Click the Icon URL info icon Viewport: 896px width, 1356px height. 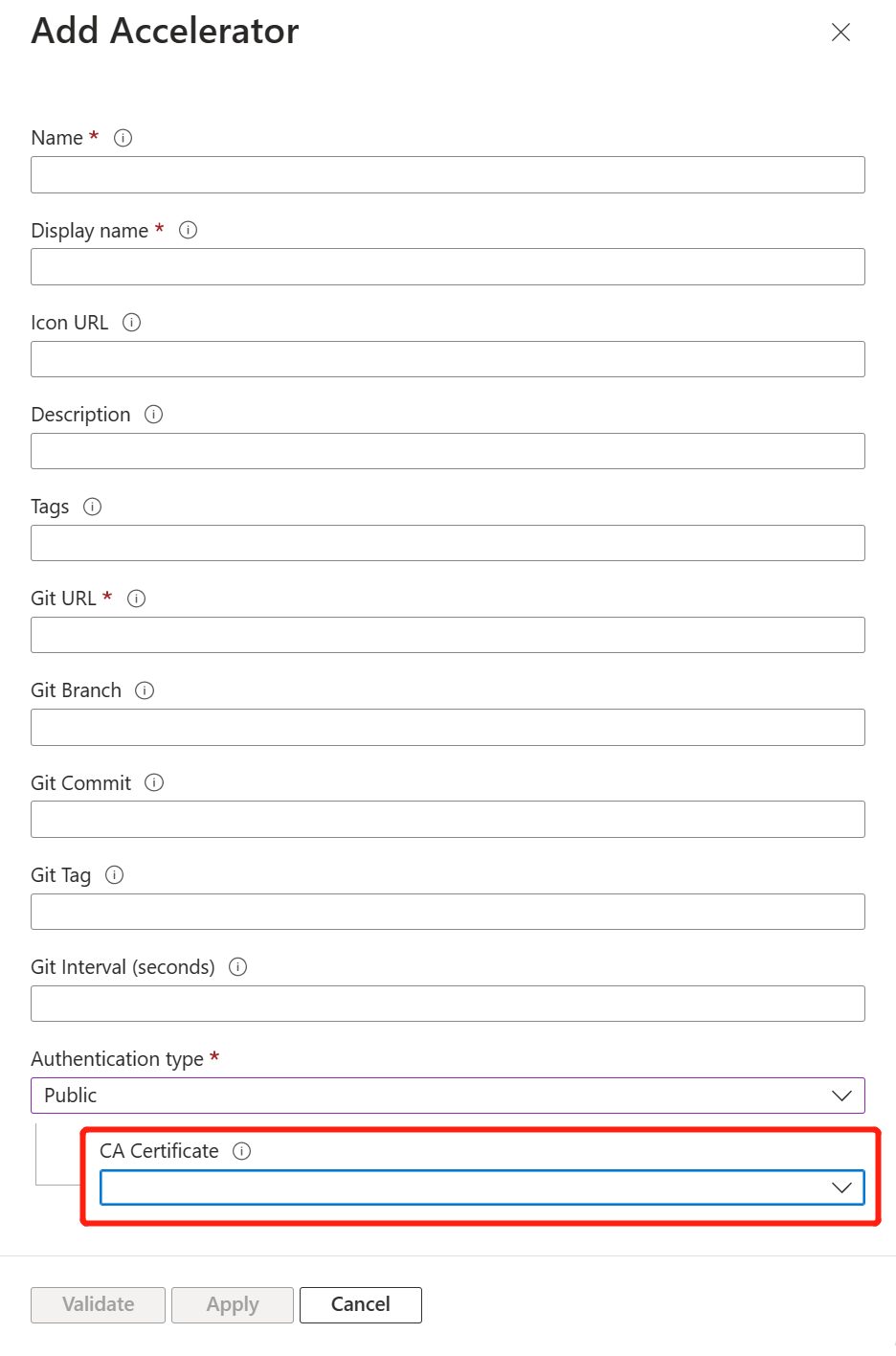point(132,323)
